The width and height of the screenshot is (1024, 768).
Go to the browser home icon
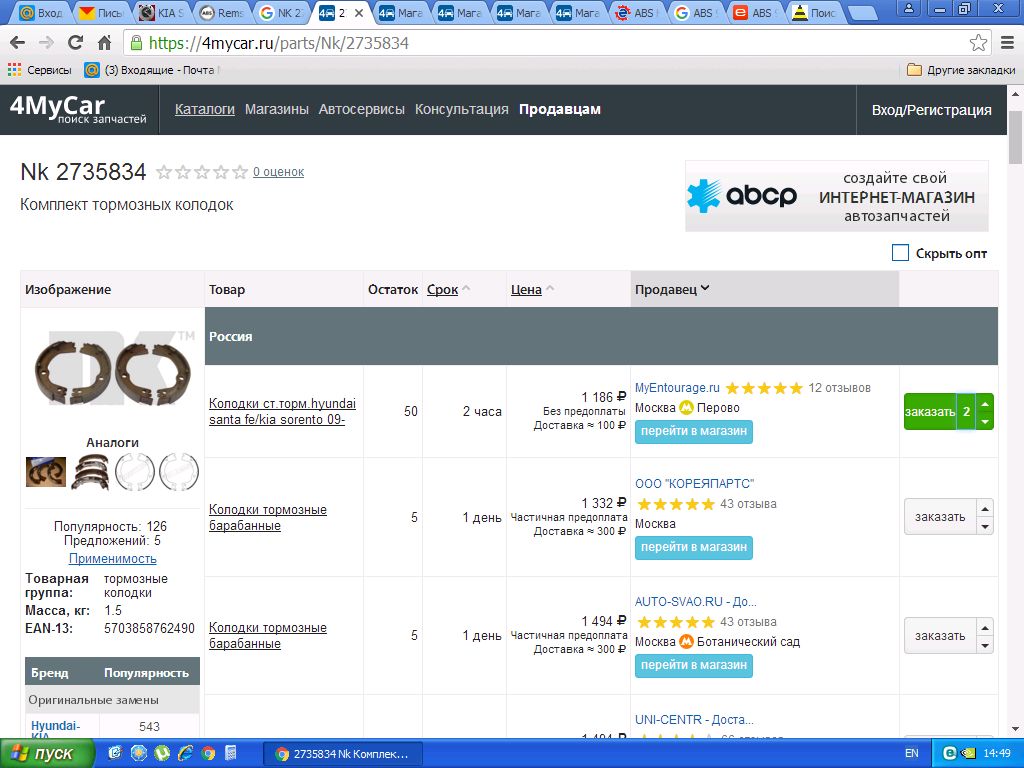104,43
